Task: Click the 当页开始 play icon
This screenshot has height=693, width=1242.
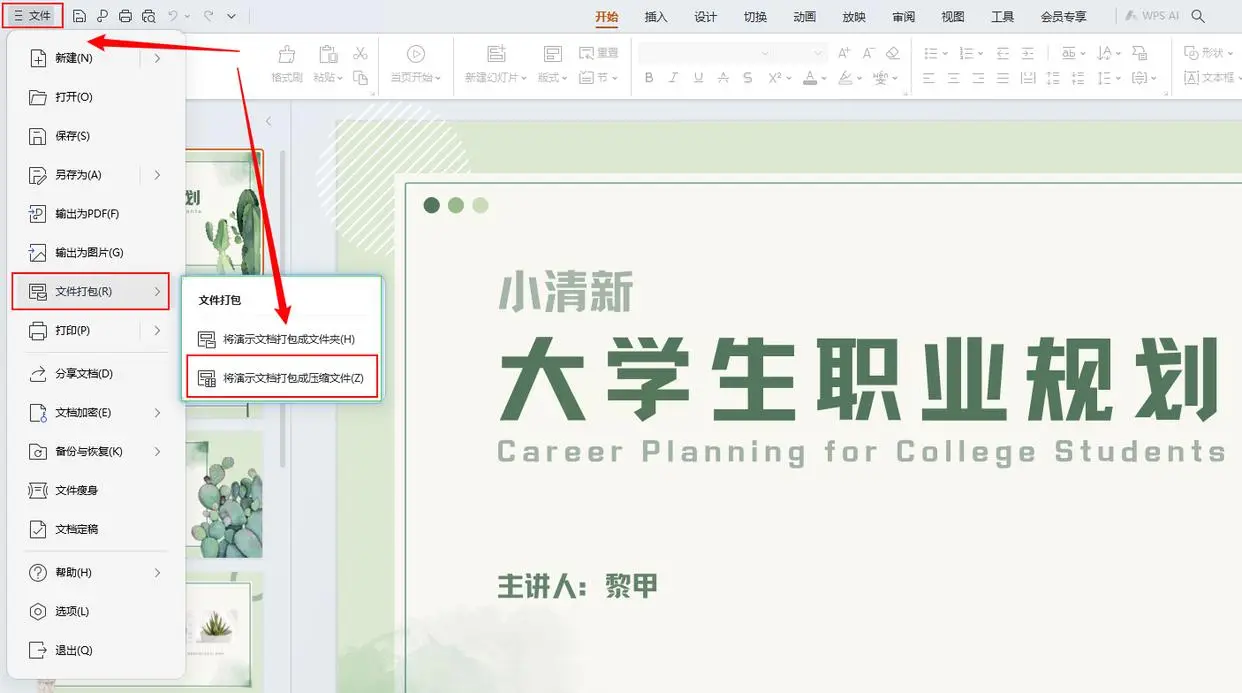Action: (416, 62)
